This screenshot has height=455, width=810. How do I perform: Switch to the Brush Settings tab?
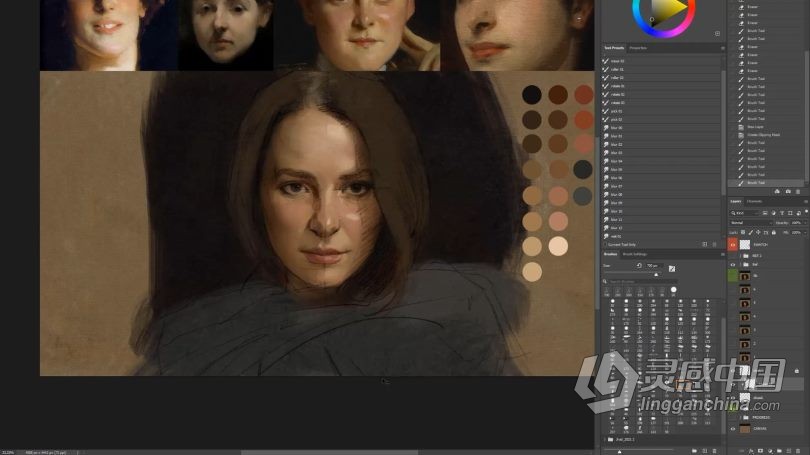pyautogui.click(x=635, y=254)
